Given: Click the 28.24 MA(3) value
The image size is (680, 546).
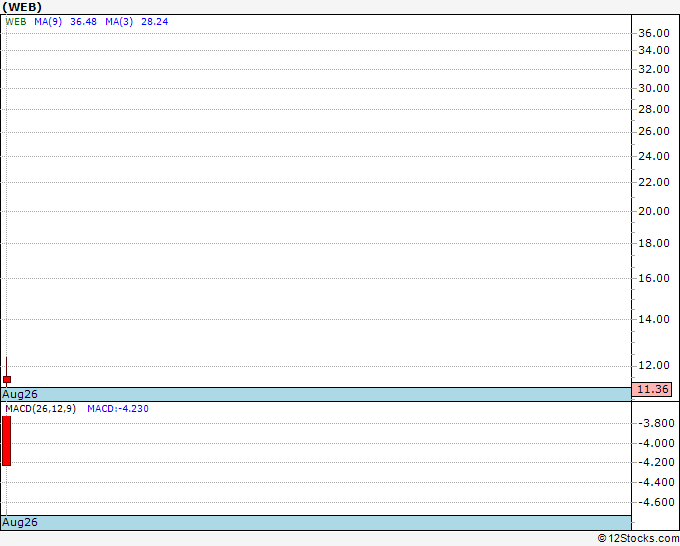Looking at the screenshot, I should tap(155, 22).
